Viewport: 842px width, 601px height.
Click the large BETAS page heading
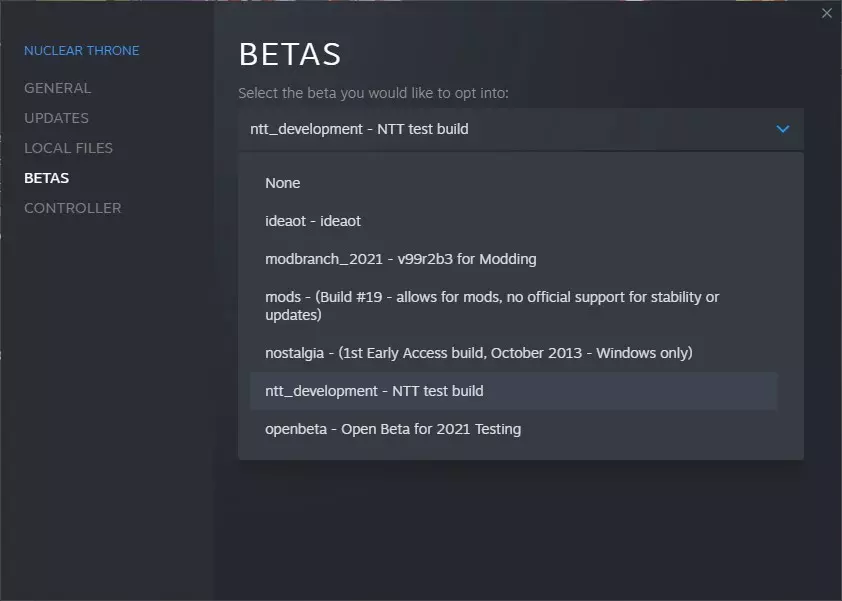point(290,54)
